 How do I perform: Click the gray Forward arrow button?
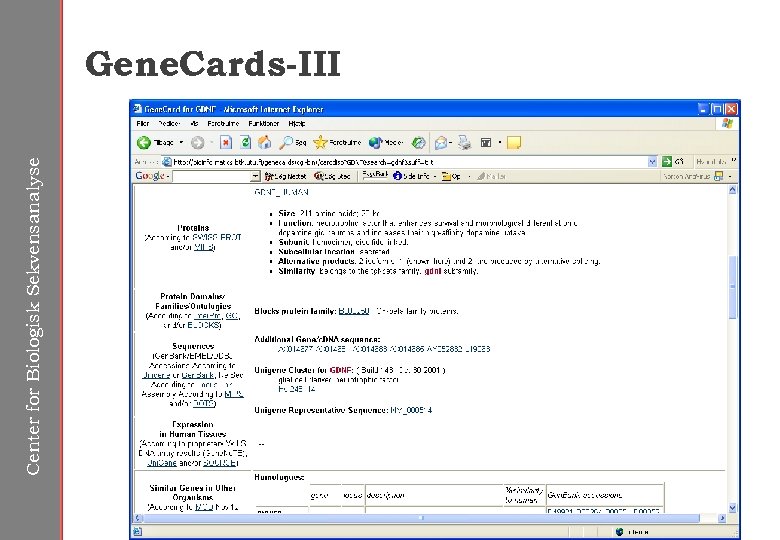click(197, 143)
